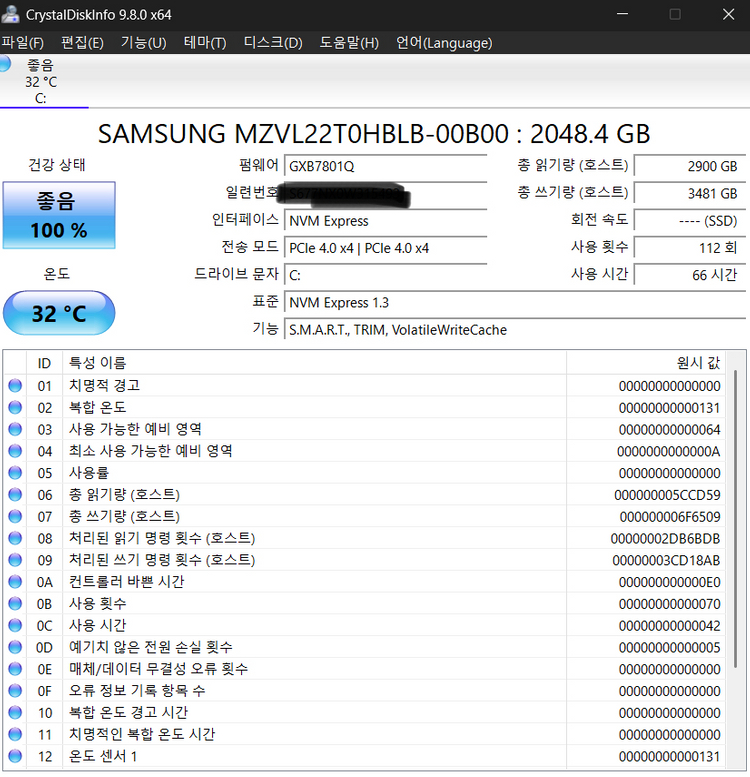Screen dimensions: 750x777
Task: Click the 32 °C temperature button
Action: [x=59, y=313]
